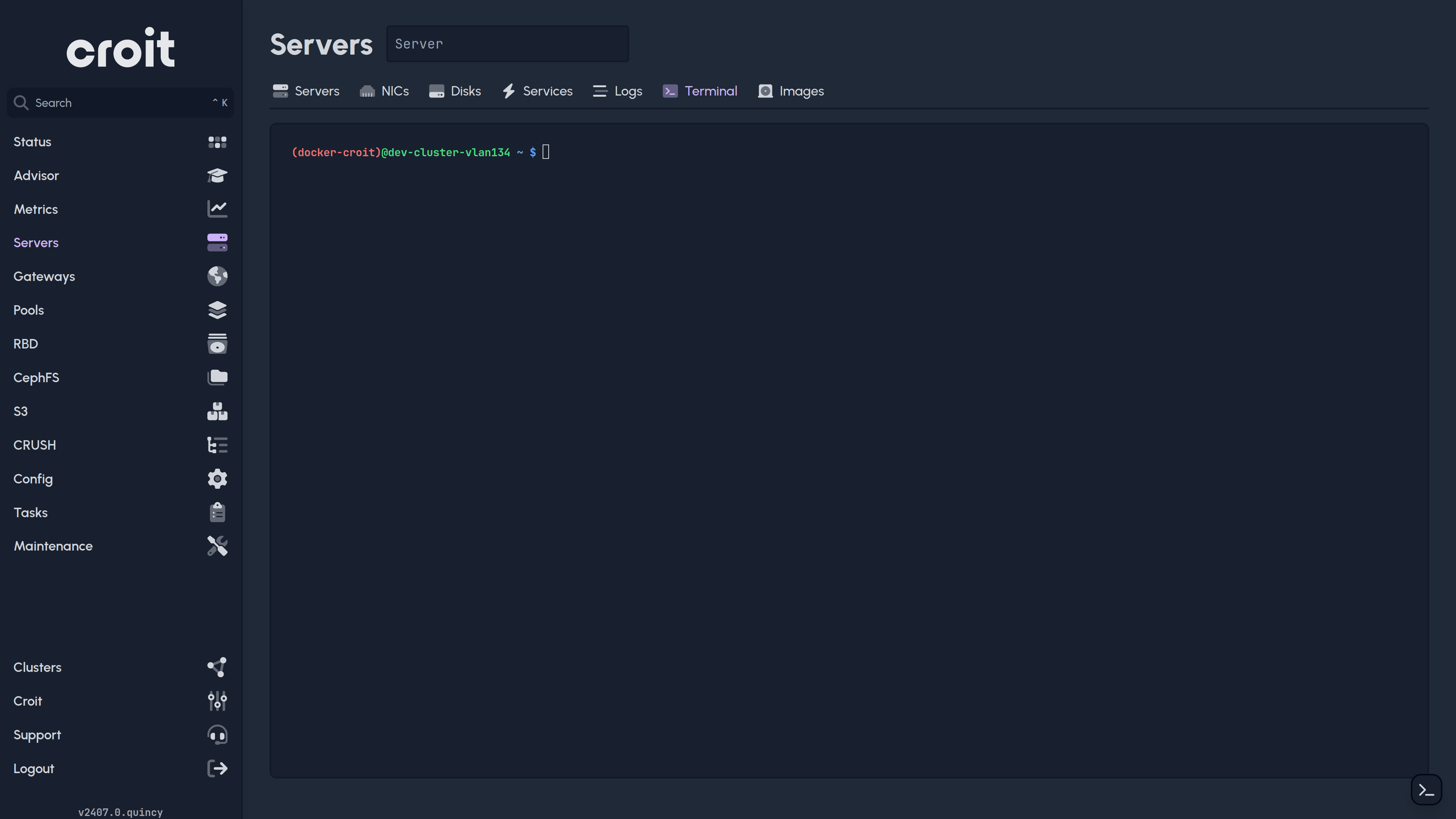Click the CRUSH tree icon in sidebar

217,445
